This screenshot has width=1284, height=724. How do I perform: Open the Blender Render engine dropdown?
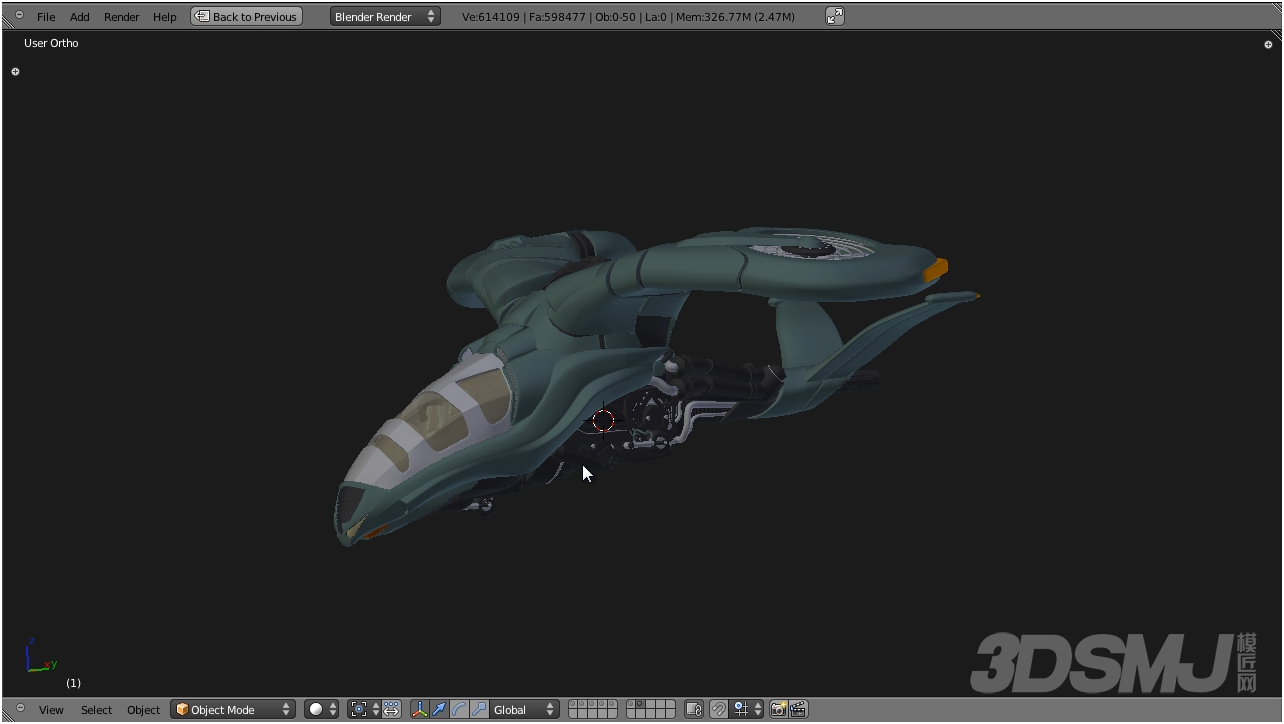(385, 16)
